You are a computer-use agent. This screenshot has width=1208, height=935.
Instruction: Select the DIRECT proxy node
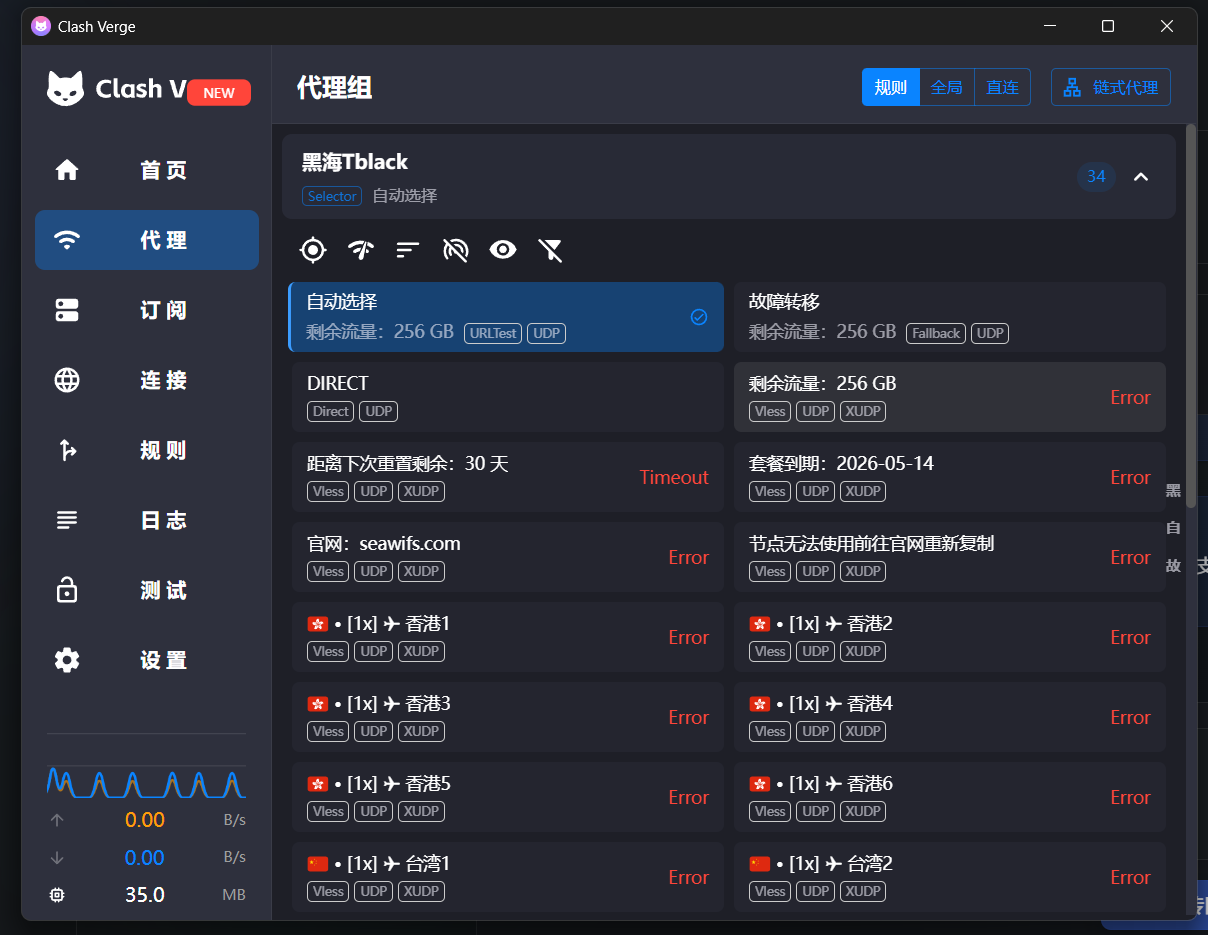click(x=507, y=396)
